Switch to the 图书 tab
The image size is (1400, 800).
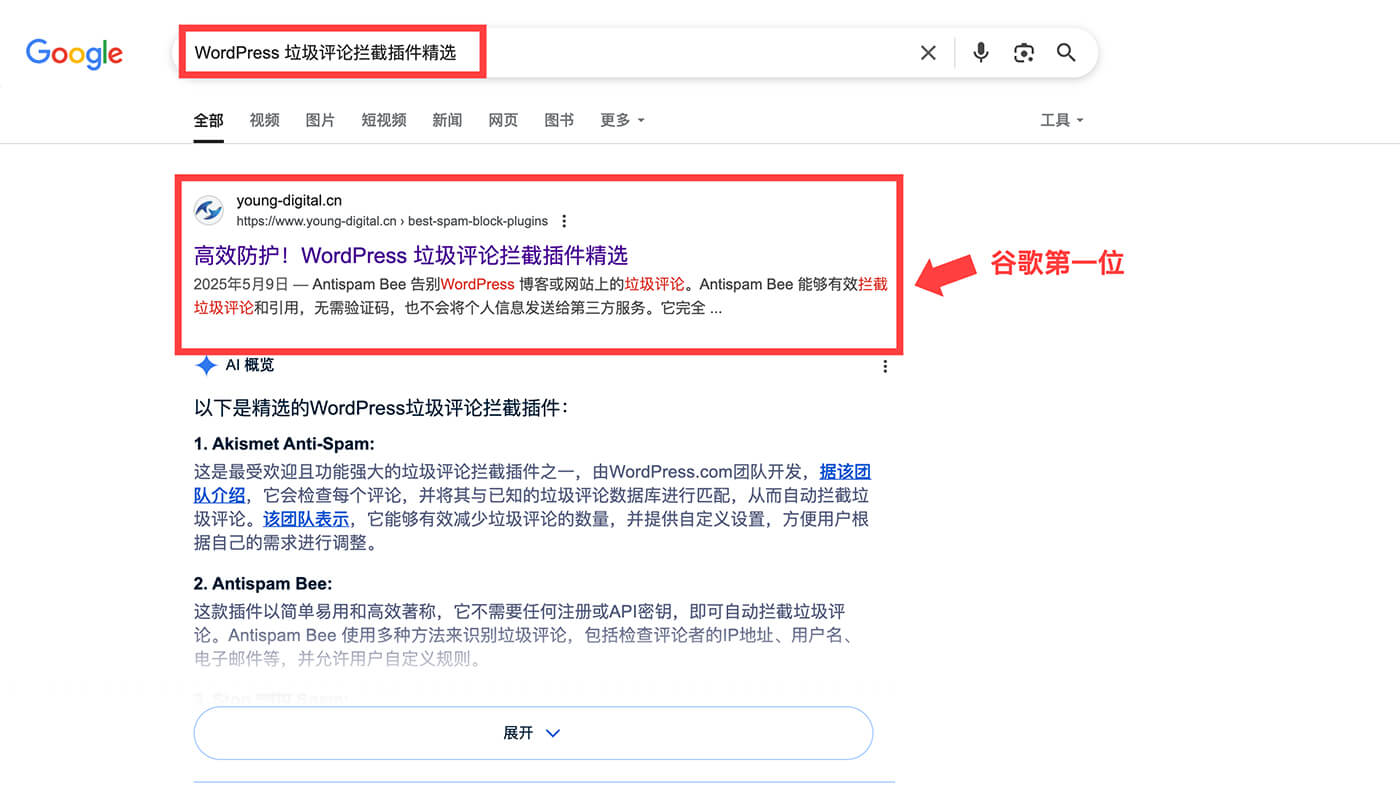(559, 120)
